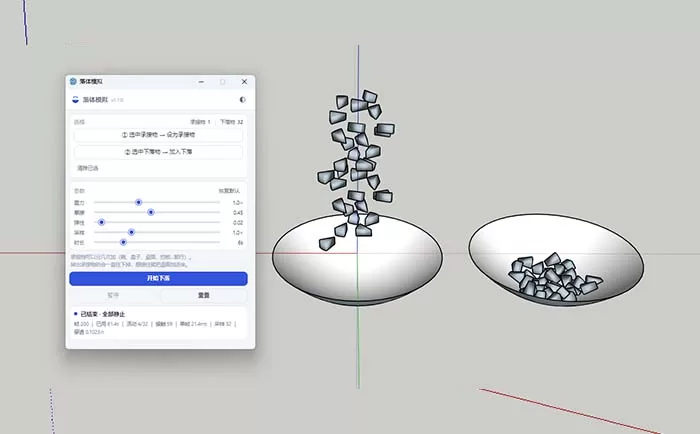Click the falling object count label showing 32
700x434 pixels.
pyautogui.click(x=231, y=122)
